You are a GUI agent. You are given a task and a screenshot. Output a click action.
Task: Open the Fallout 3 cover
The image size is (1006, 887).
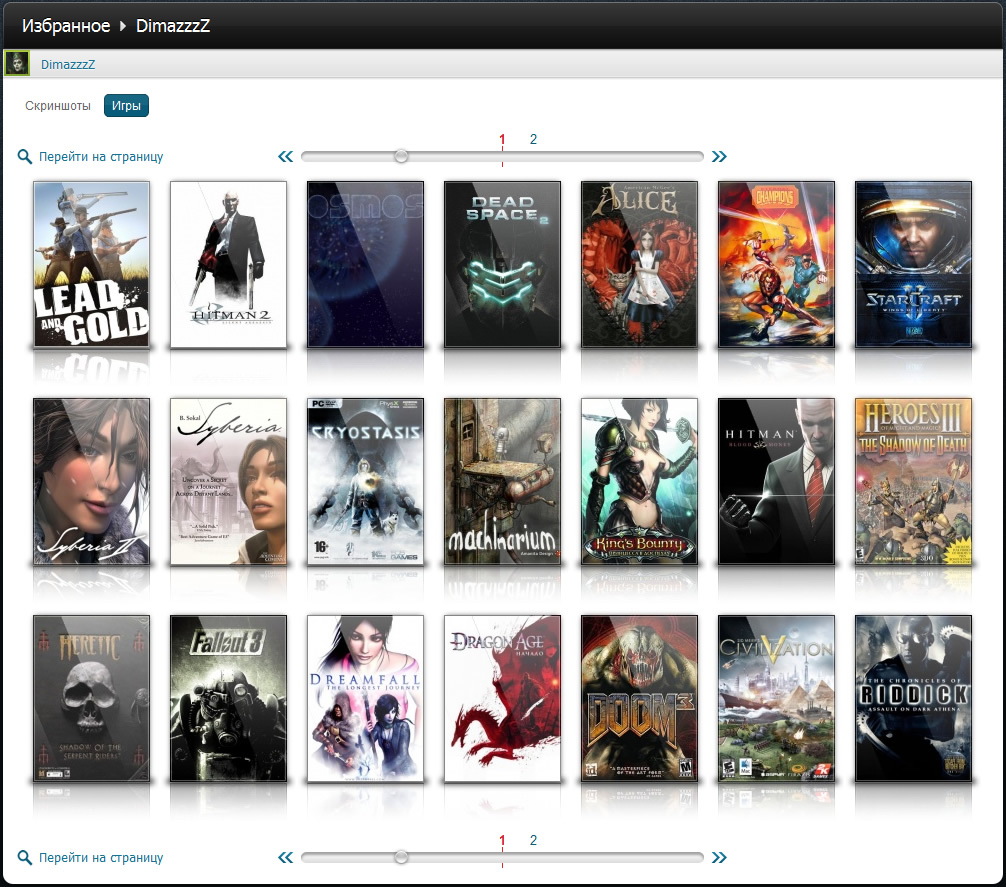[228, 698]
